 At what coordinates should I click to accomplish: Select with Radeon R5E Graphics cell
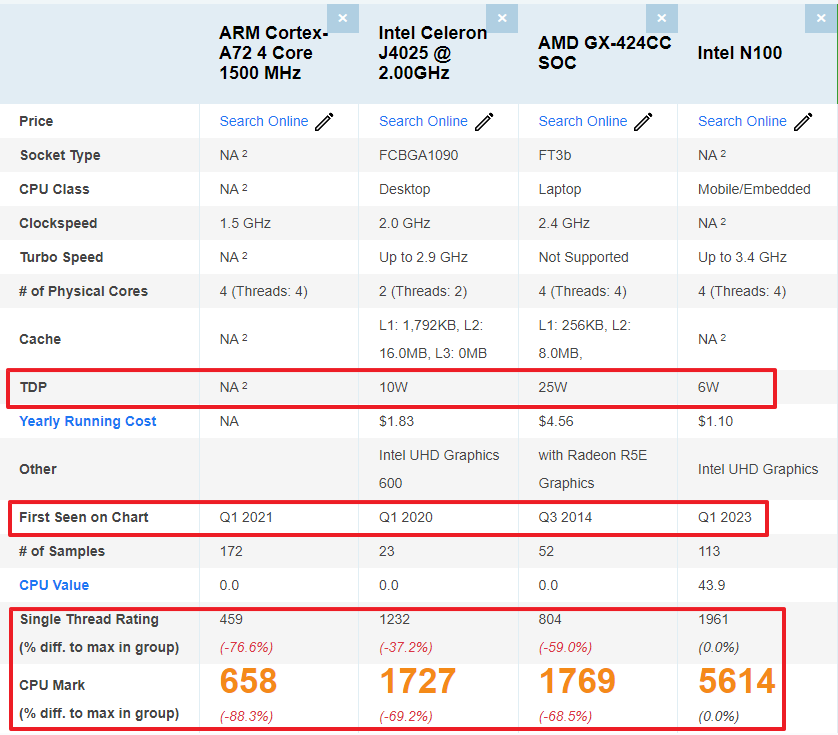(593, 469)
